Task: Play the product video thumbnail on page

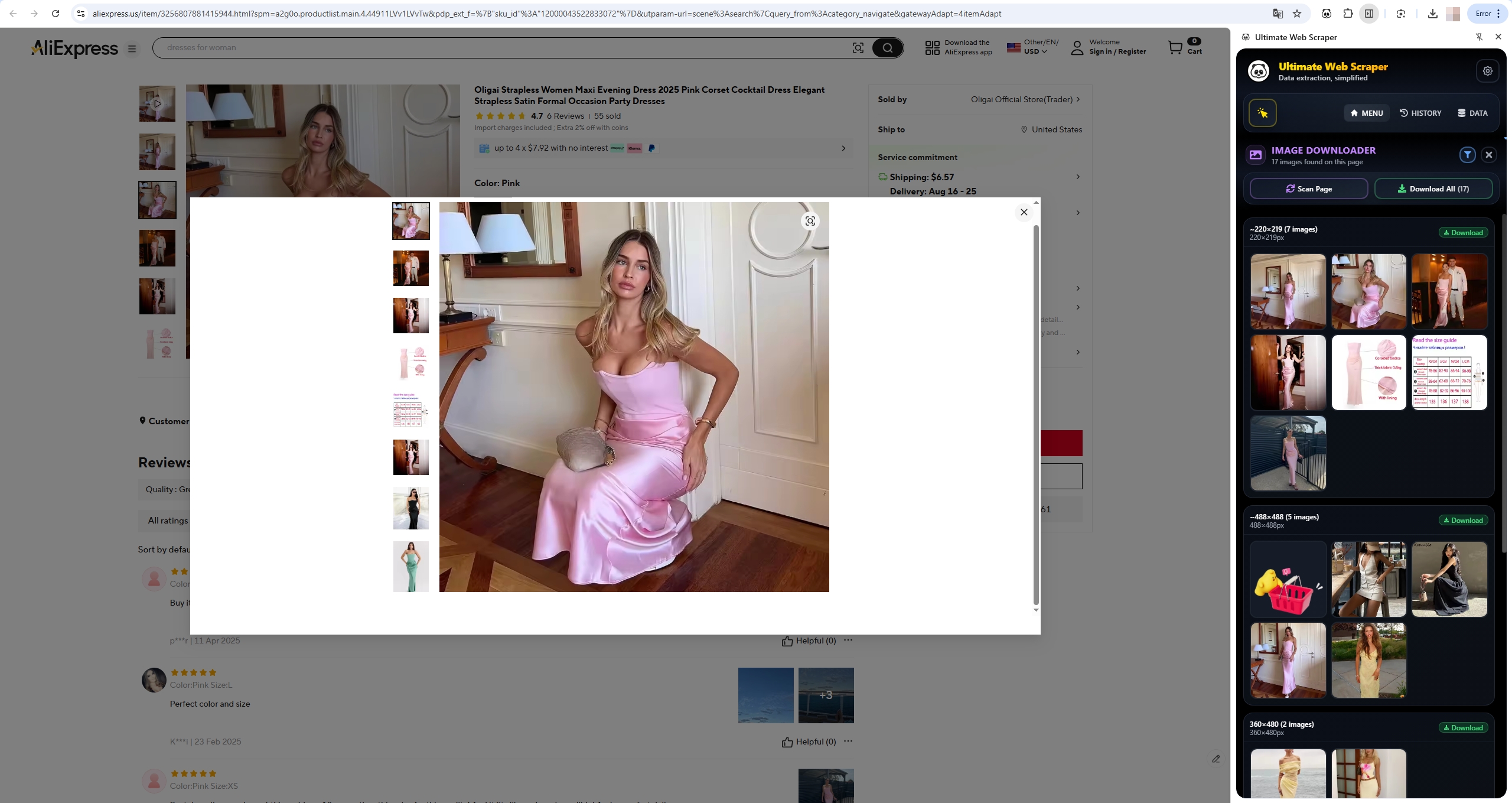Action: [x=157, y=103]
